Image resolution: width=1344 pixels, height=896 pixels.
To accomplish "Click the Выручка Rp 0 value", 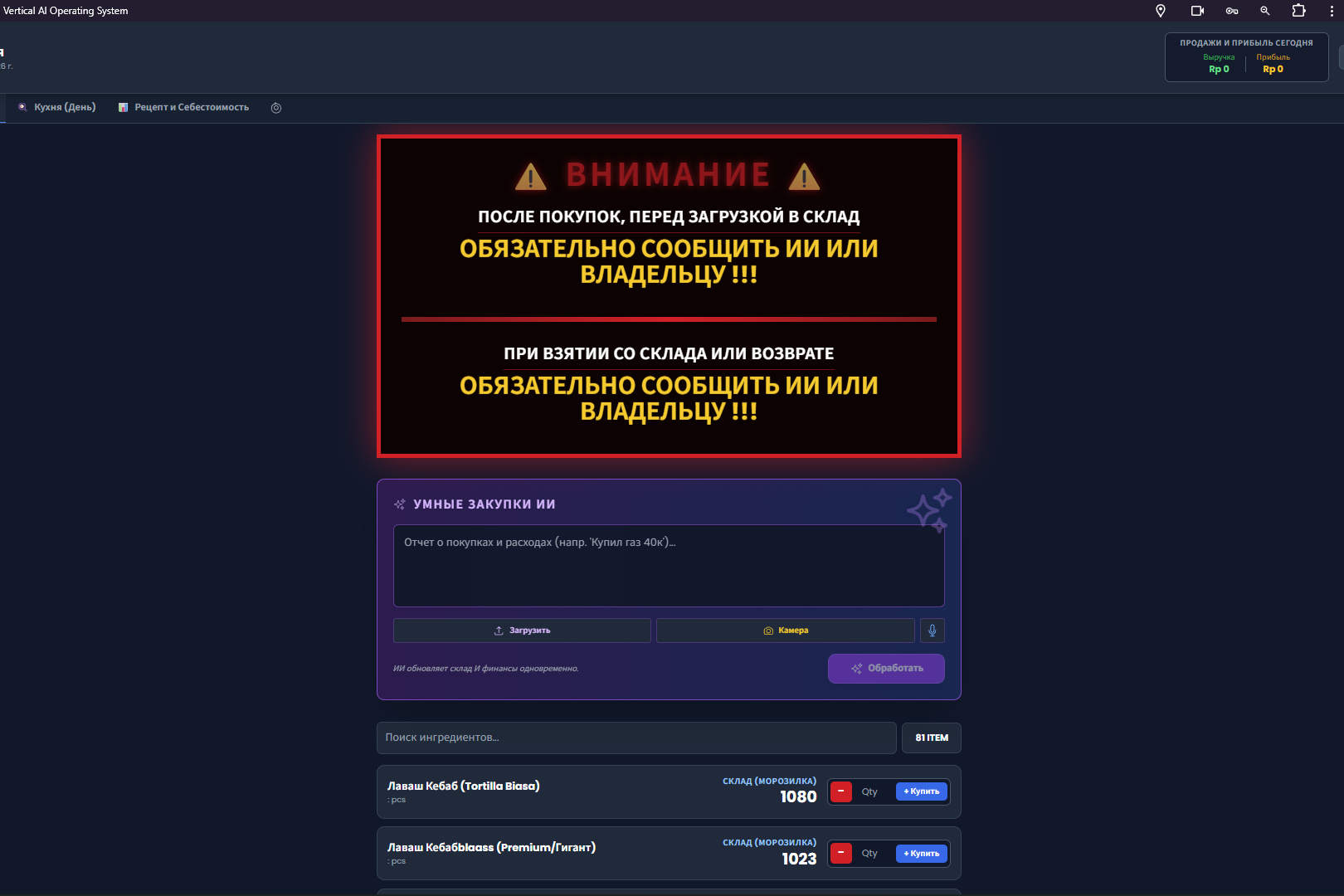I will click(x=1219, y=70).
